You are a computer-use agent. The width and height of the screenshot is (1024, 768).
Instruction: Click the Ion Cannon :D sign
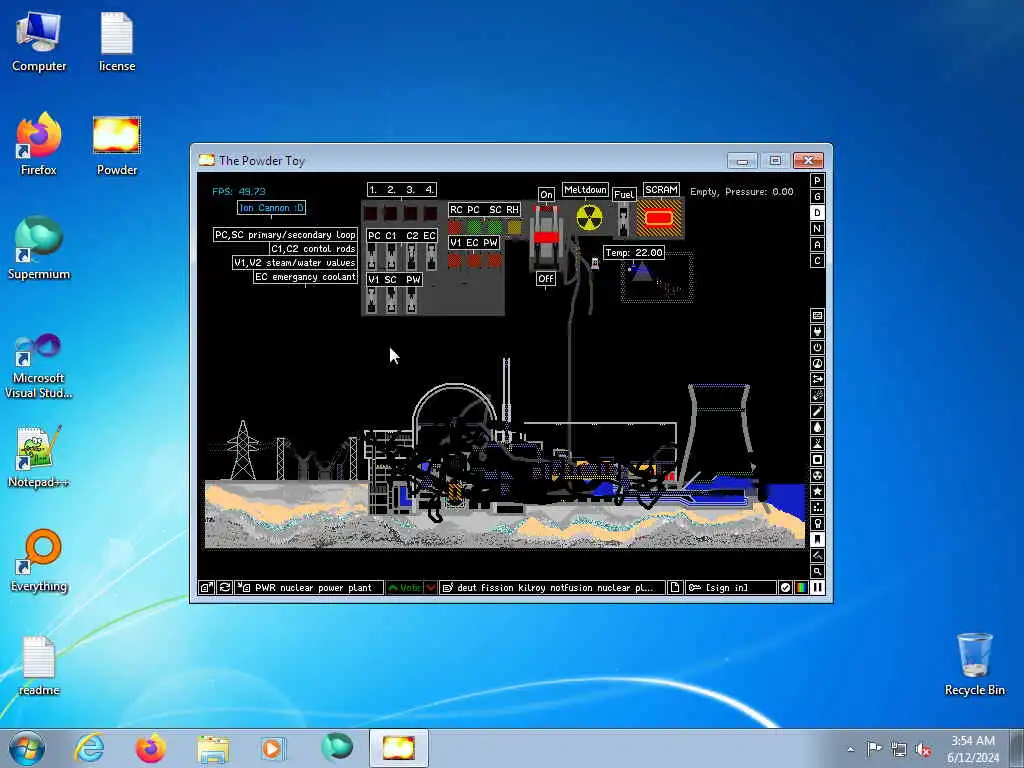(272, 208)
